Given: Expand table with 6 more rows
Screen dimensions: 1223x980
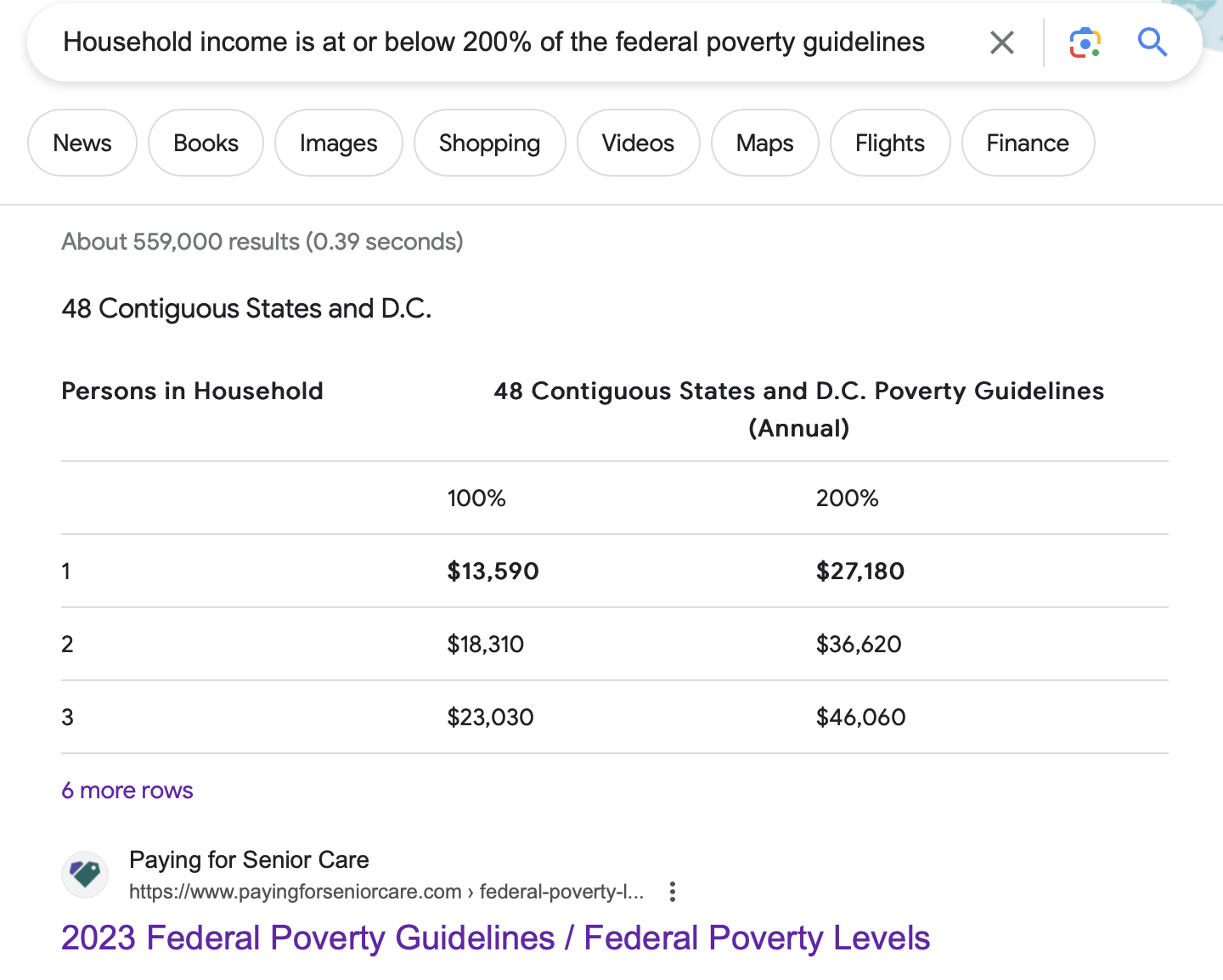Looking at the screenshot, I should coord(127,791).
